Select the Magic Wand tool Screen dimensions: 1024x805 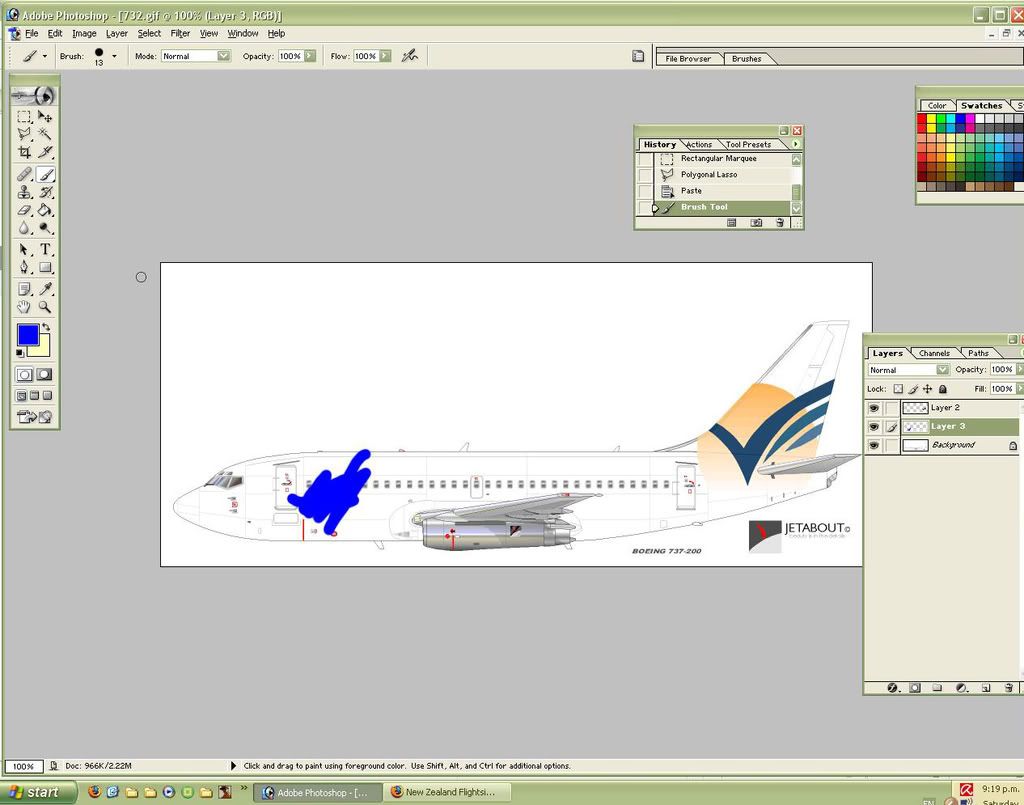tap(45, 133)
